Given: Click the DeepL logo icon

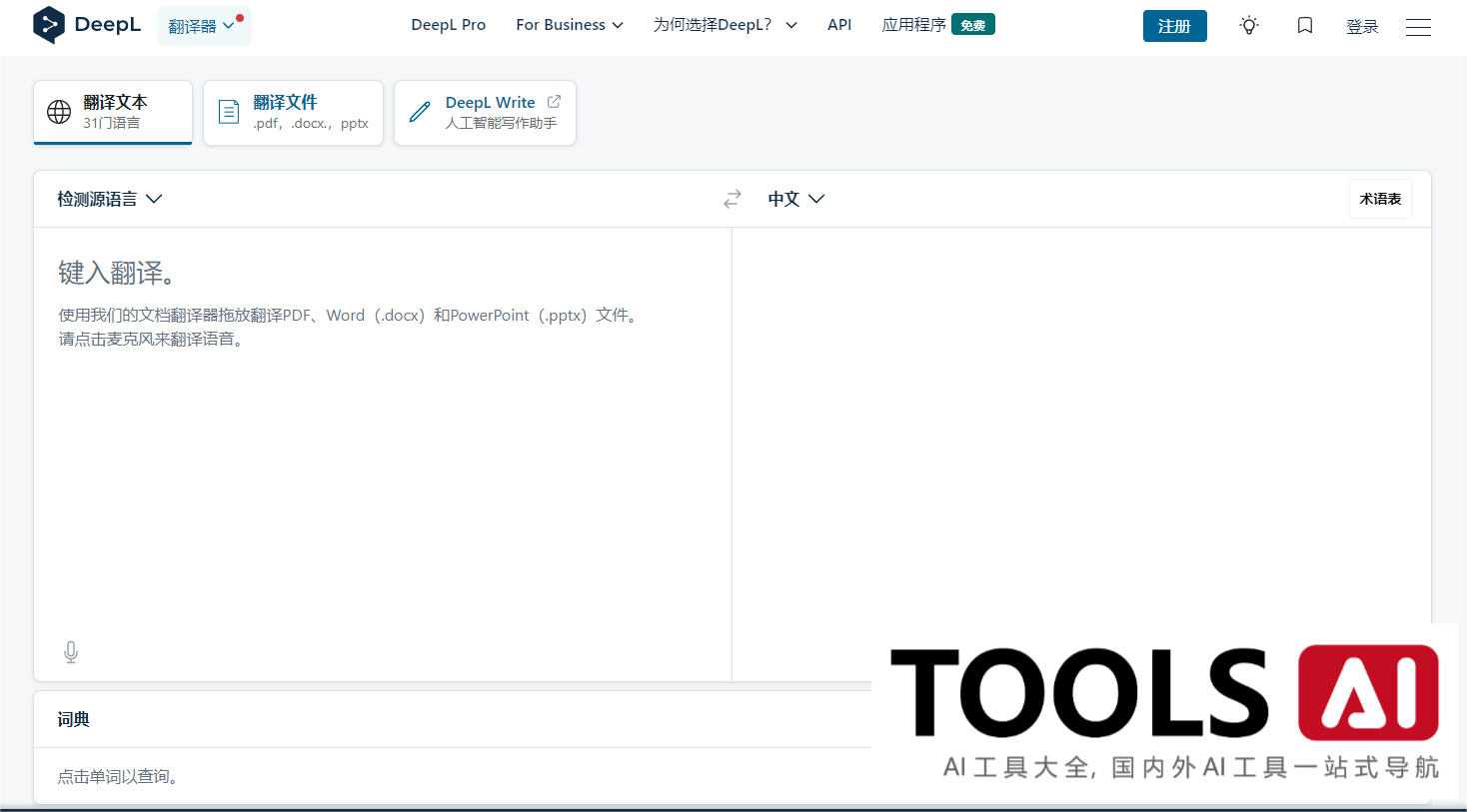Looking at the screenshot, I should (x=49, y=25).
